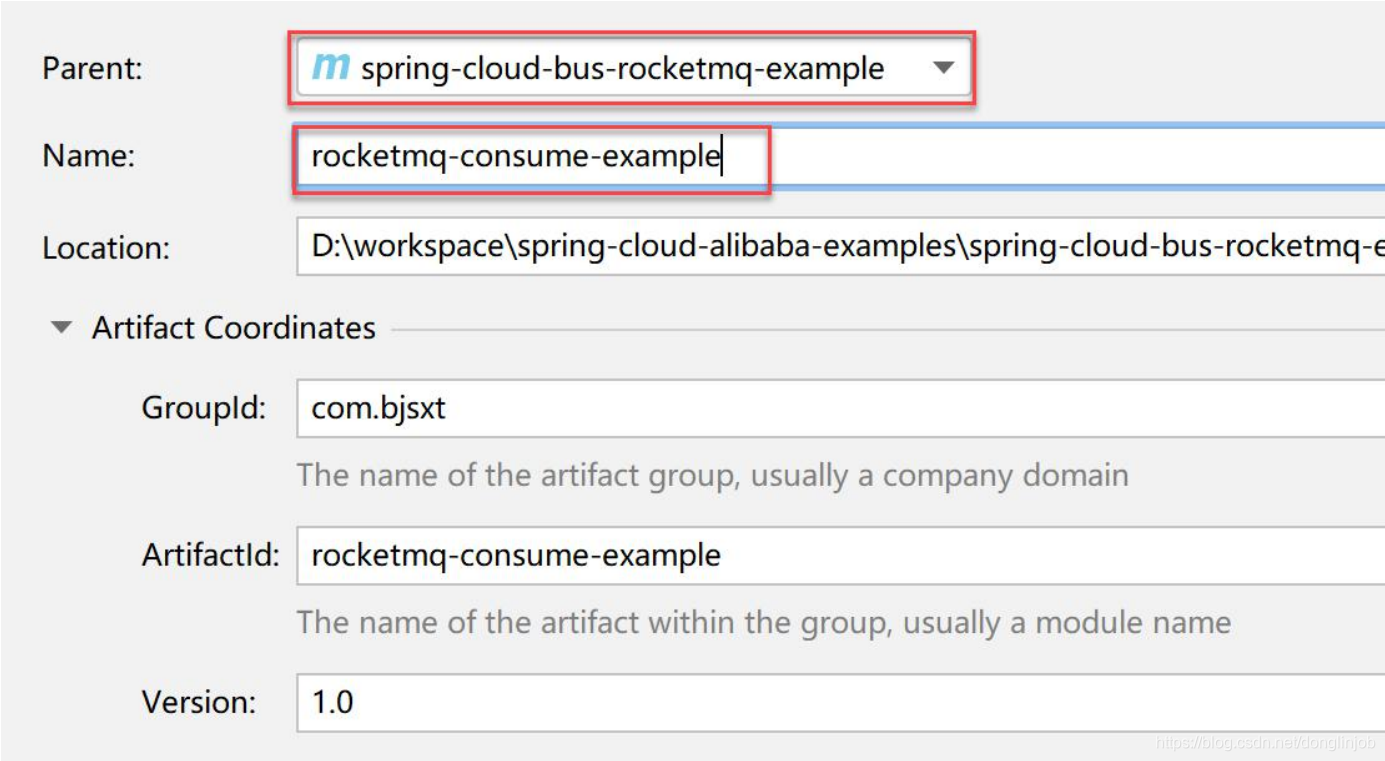Click the 'GroupId:' label

204,408
